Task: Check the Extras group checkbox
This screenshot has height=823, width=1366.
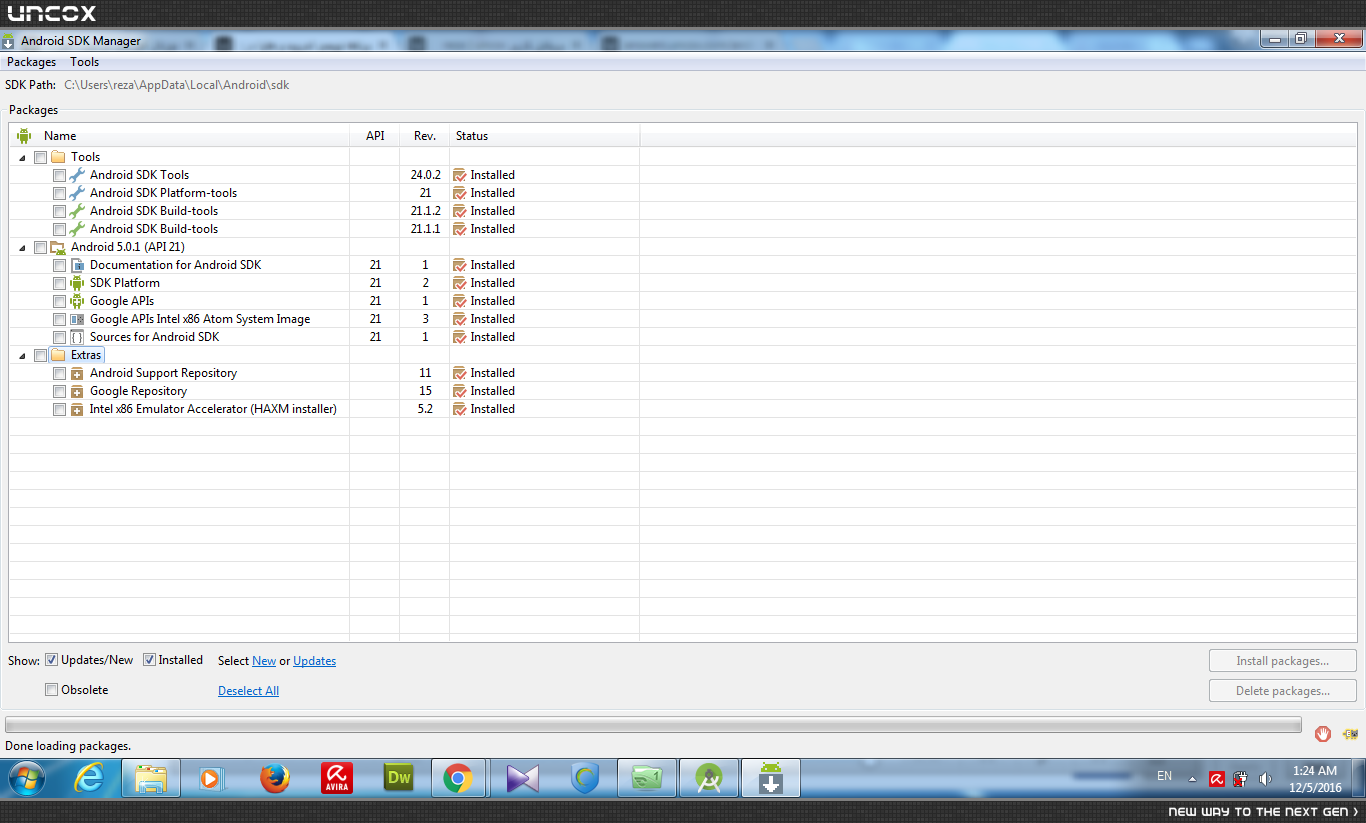Action: [x=40, y=355]
